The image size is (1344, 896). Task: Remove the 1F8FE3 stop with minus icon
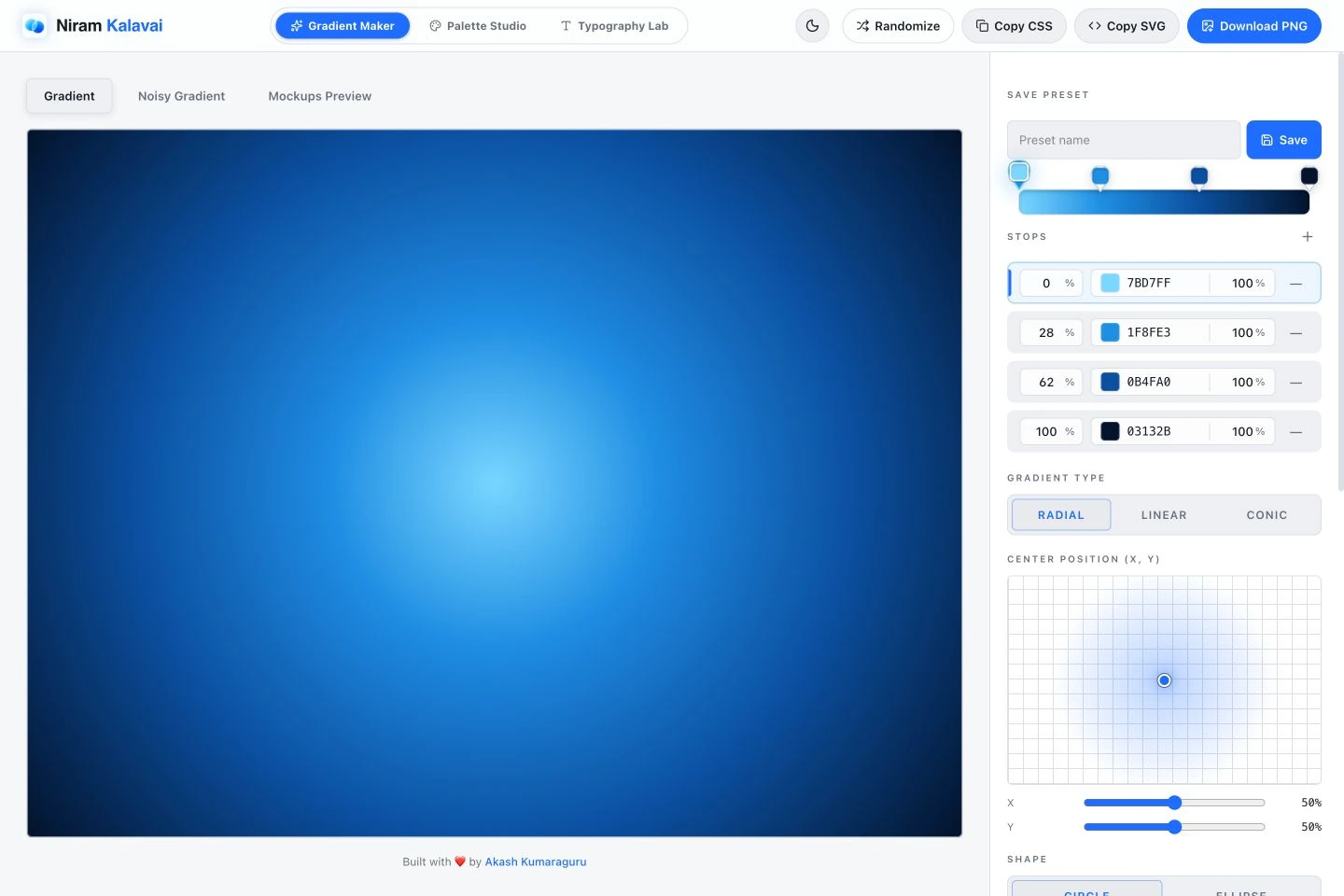click(x=1295, y=333)
